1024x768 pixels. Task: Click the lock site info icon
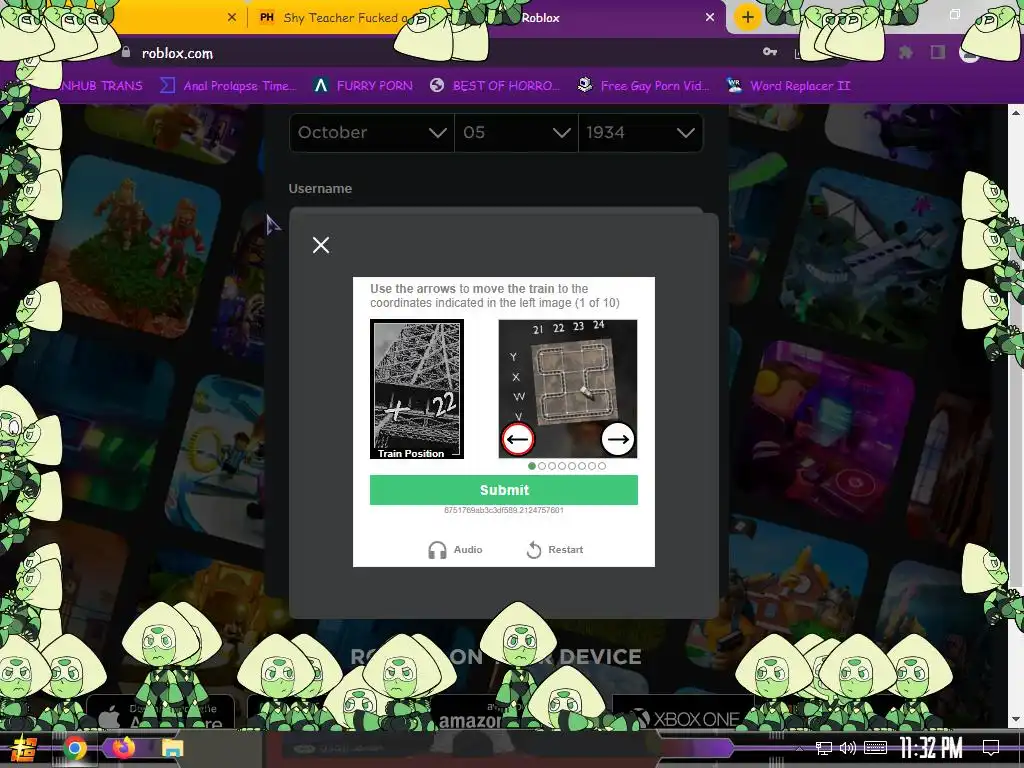pyautogui.click(x=125, y=53)
